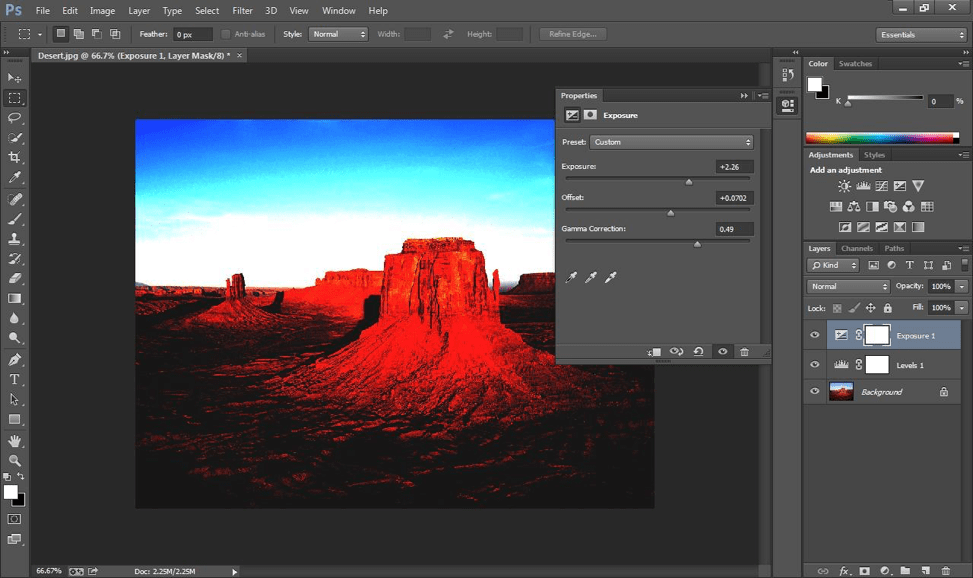Viewport: 973px width, 578px height.
Task: Pick the Type tool in toolbar
Action: [15, 379]
